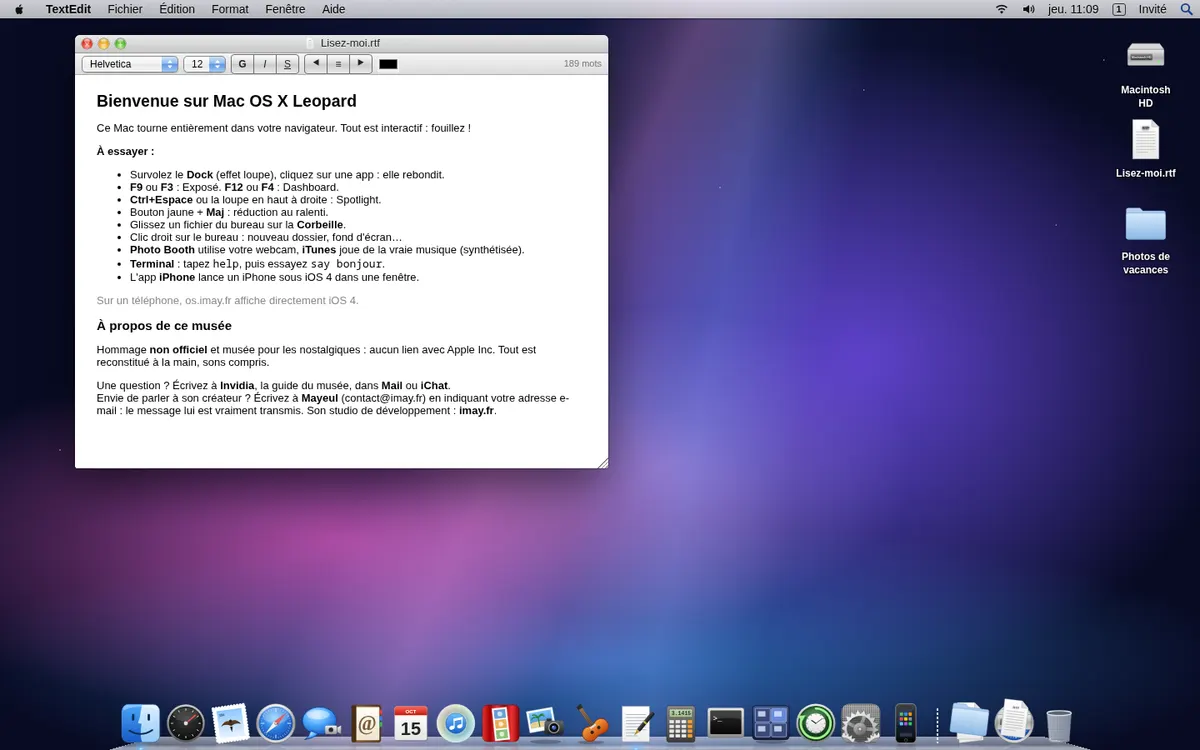Click the Terminal help bullet line
1200x750 pixels.
[x=257, y=264]
